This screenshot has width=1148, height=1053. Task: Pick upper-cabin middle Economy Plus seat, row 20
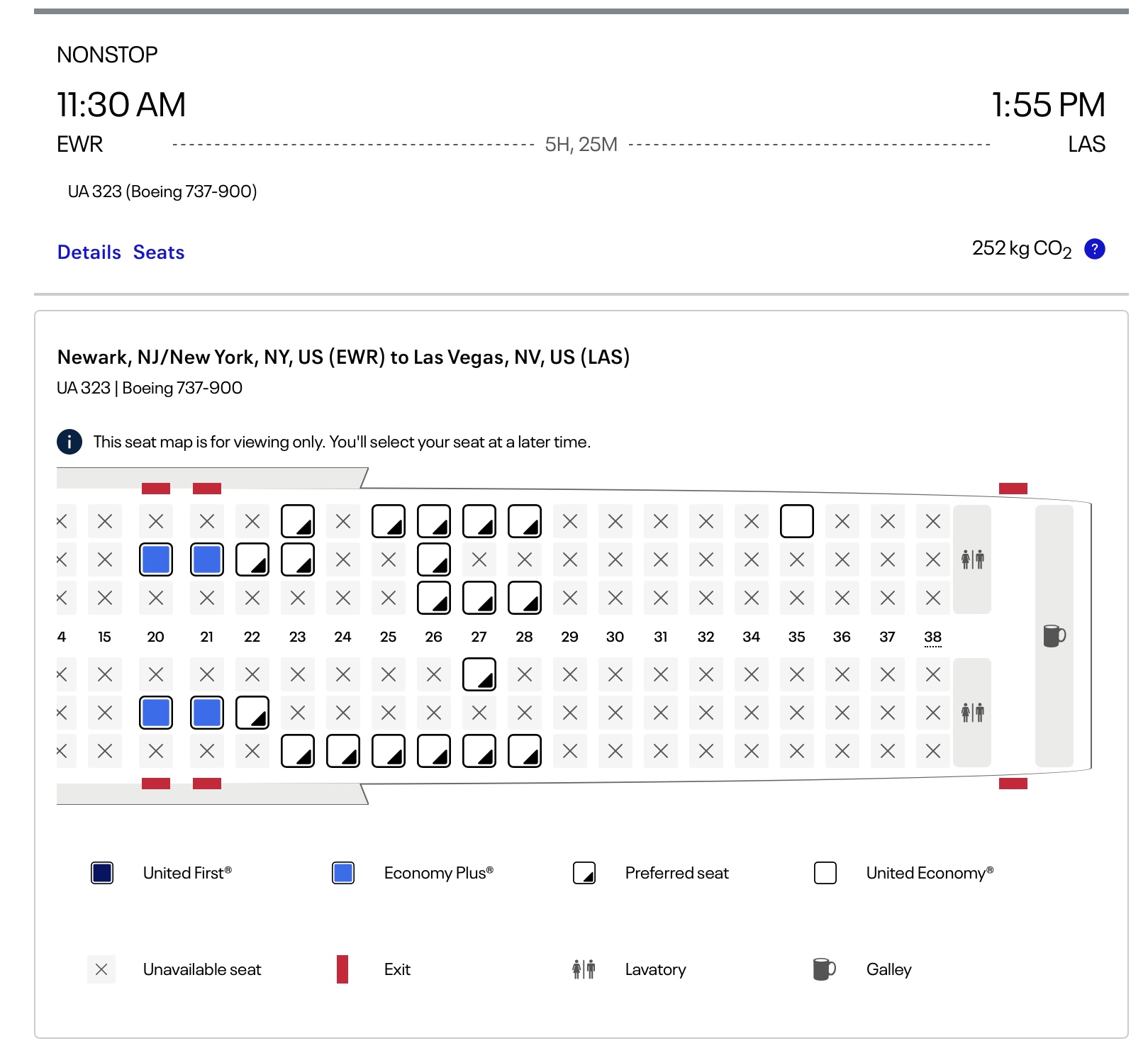click(156, 559)
